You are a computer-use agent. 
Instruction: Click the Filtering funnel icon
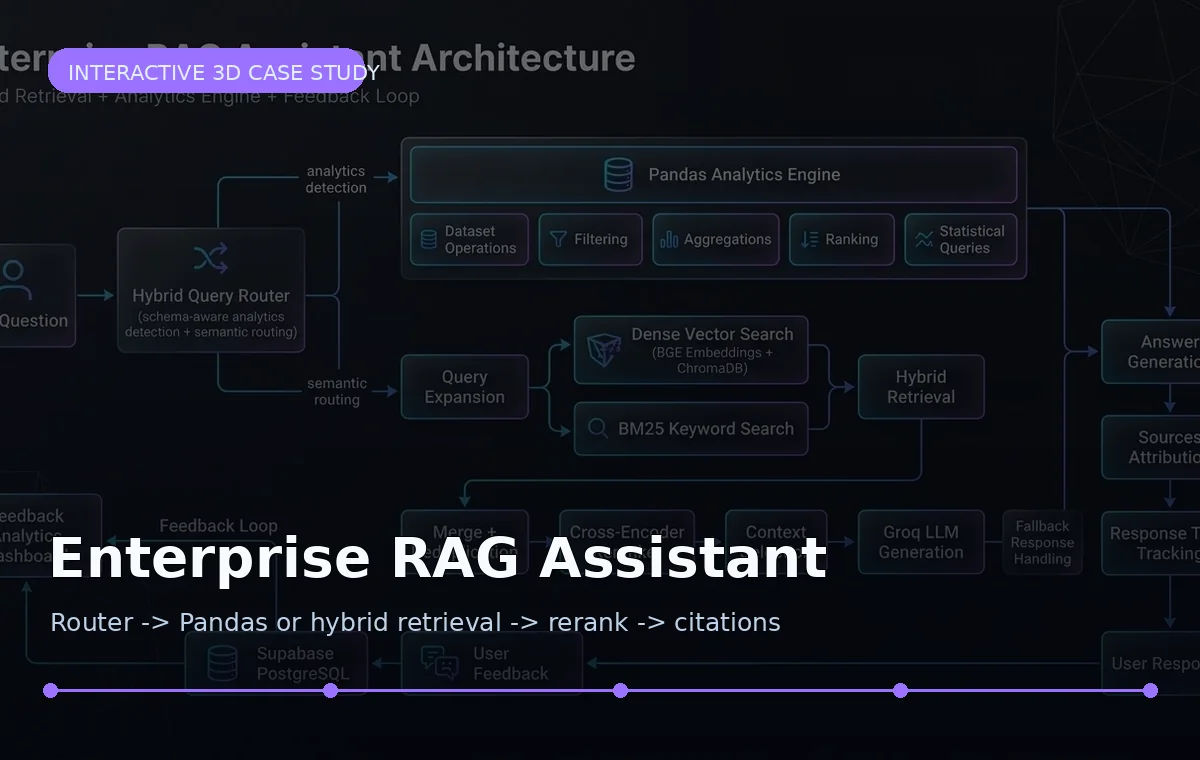coord(558,240)
